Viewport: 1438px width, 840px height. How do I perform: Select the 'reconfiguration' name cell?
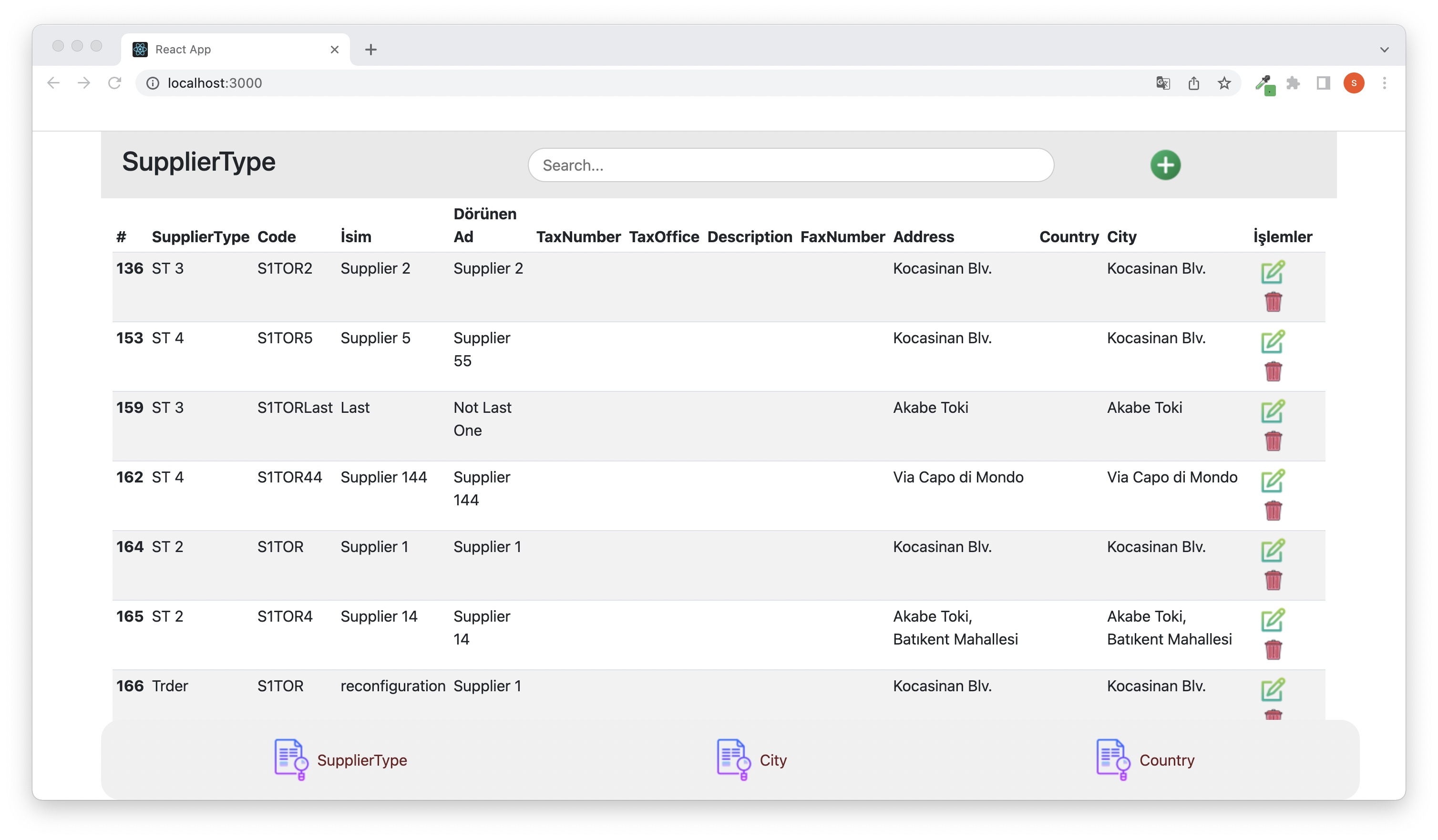[392, 686]
